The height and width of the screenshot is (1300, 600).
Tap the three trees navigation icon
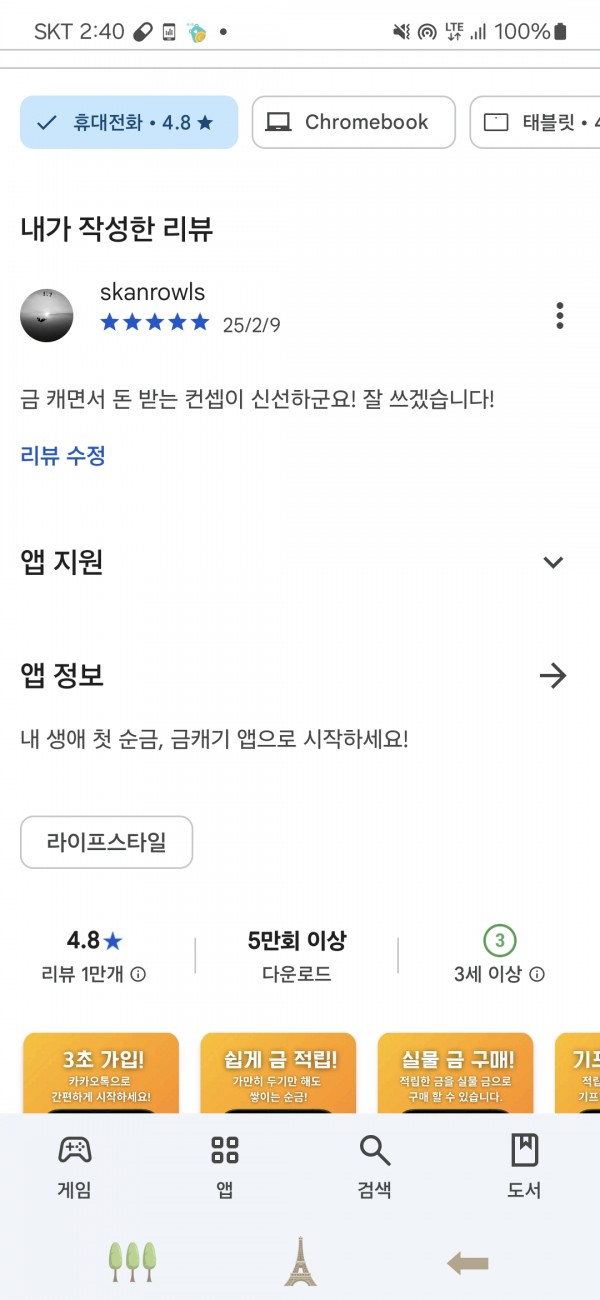point(133,1262)
